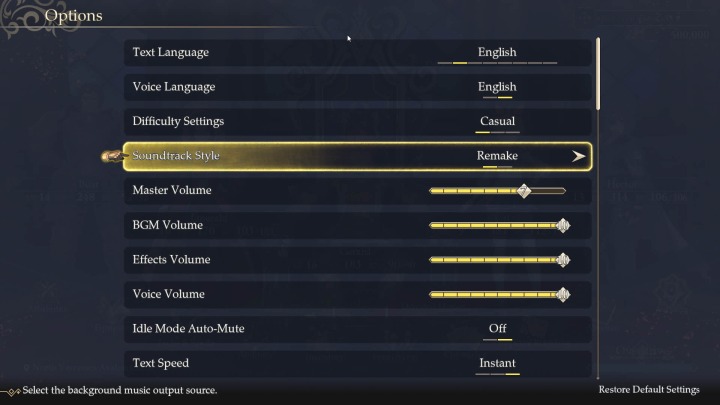Click the Effects Volume diamond handle

(563, 260)
